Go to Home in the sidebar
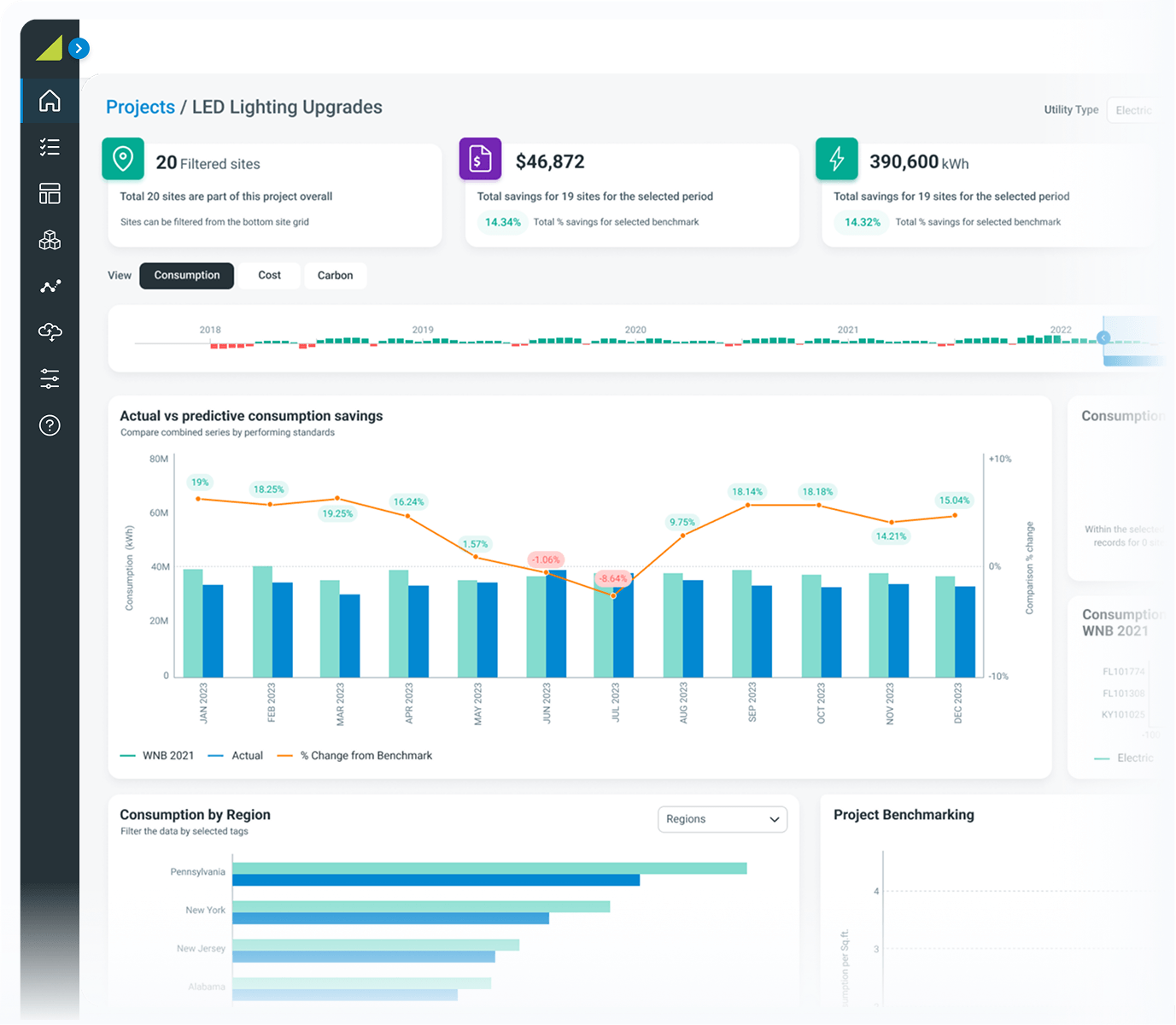This screenshot has width=1176, height=1025. click(x=50, y=101)
